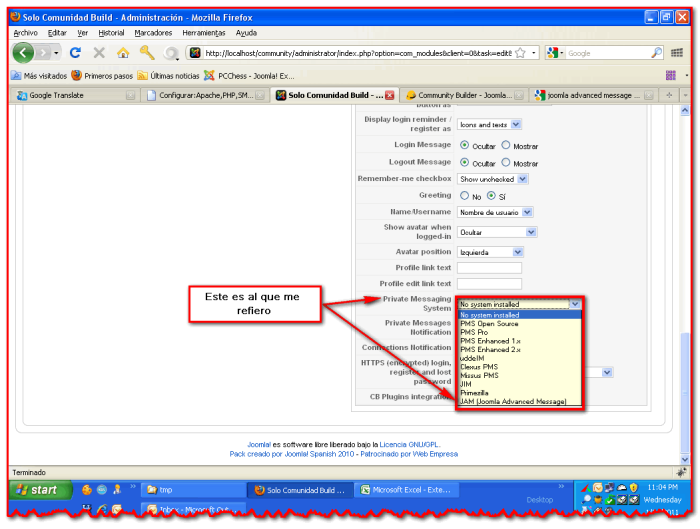Go back with the green Back arrow
The image size is (700, 529).
pyautogui.click(x=23, y=53)
